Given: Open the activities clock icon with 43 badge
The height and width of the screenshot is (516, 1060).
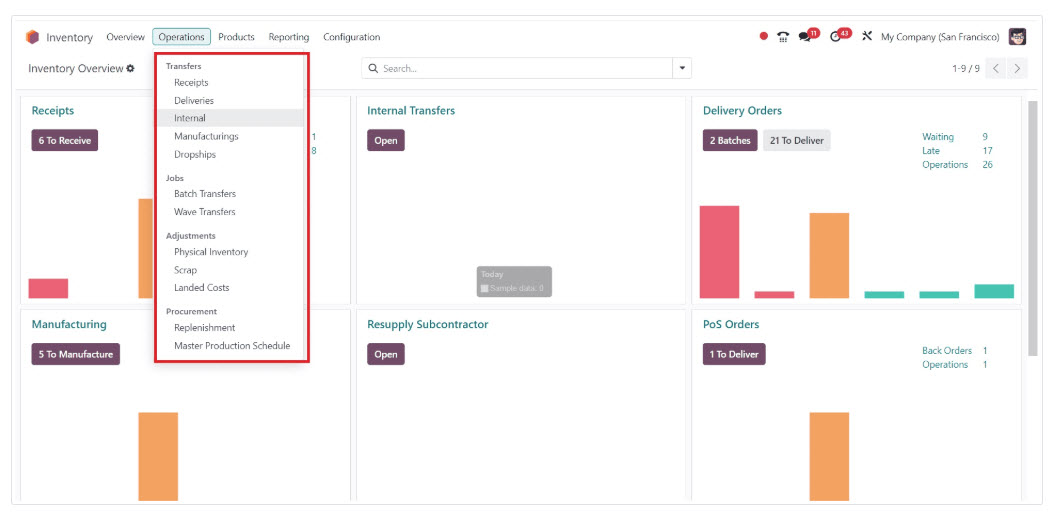Looking at the screenshot, I should (838, 37).
